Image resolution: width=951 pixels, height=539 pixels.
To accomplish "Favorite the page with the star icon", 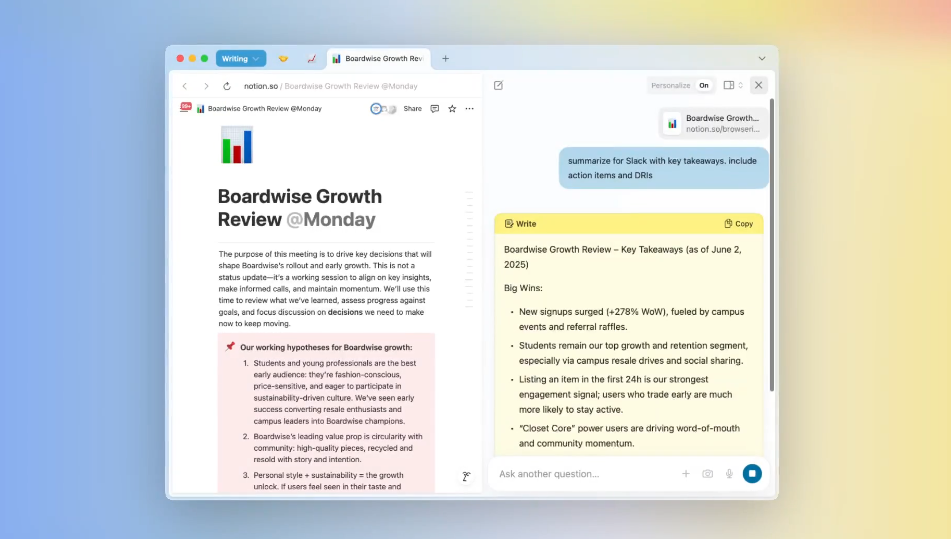I will [x=452, y=108].
